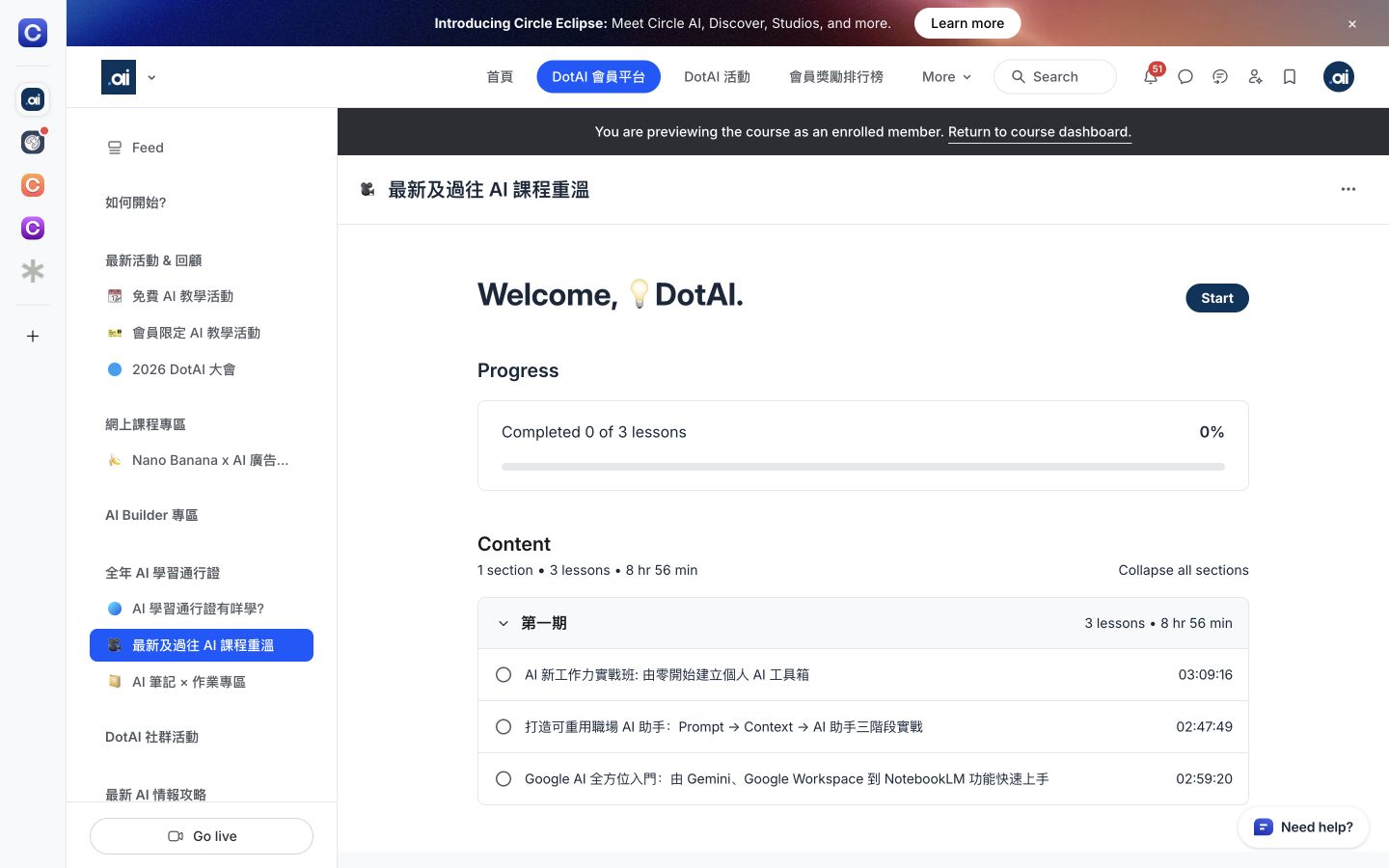Open the 免費 AI 教學活動 space
1389x868 pixels.
(202, 296)
